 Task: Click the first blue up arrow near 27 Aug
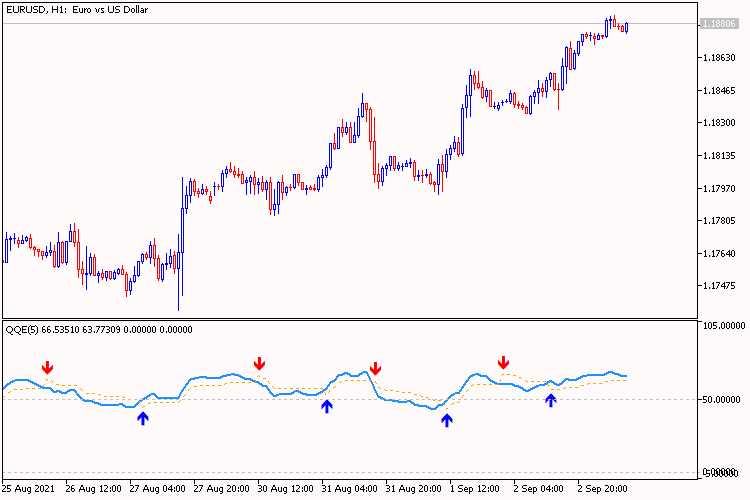[143, 418]
